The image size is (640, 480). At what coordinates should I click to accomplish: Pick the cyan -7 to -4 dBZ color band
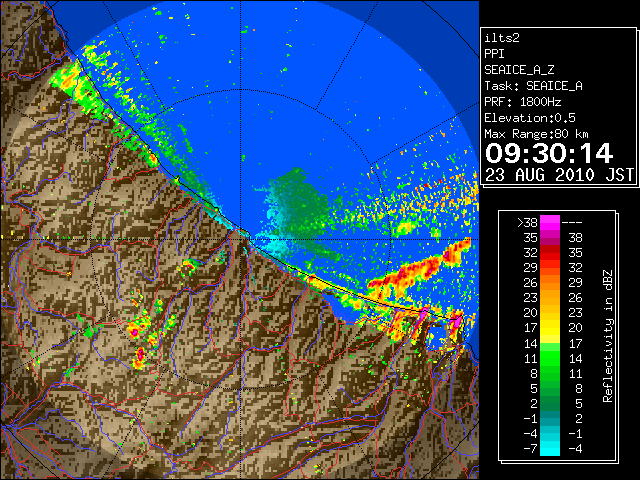tap(550, 448)
